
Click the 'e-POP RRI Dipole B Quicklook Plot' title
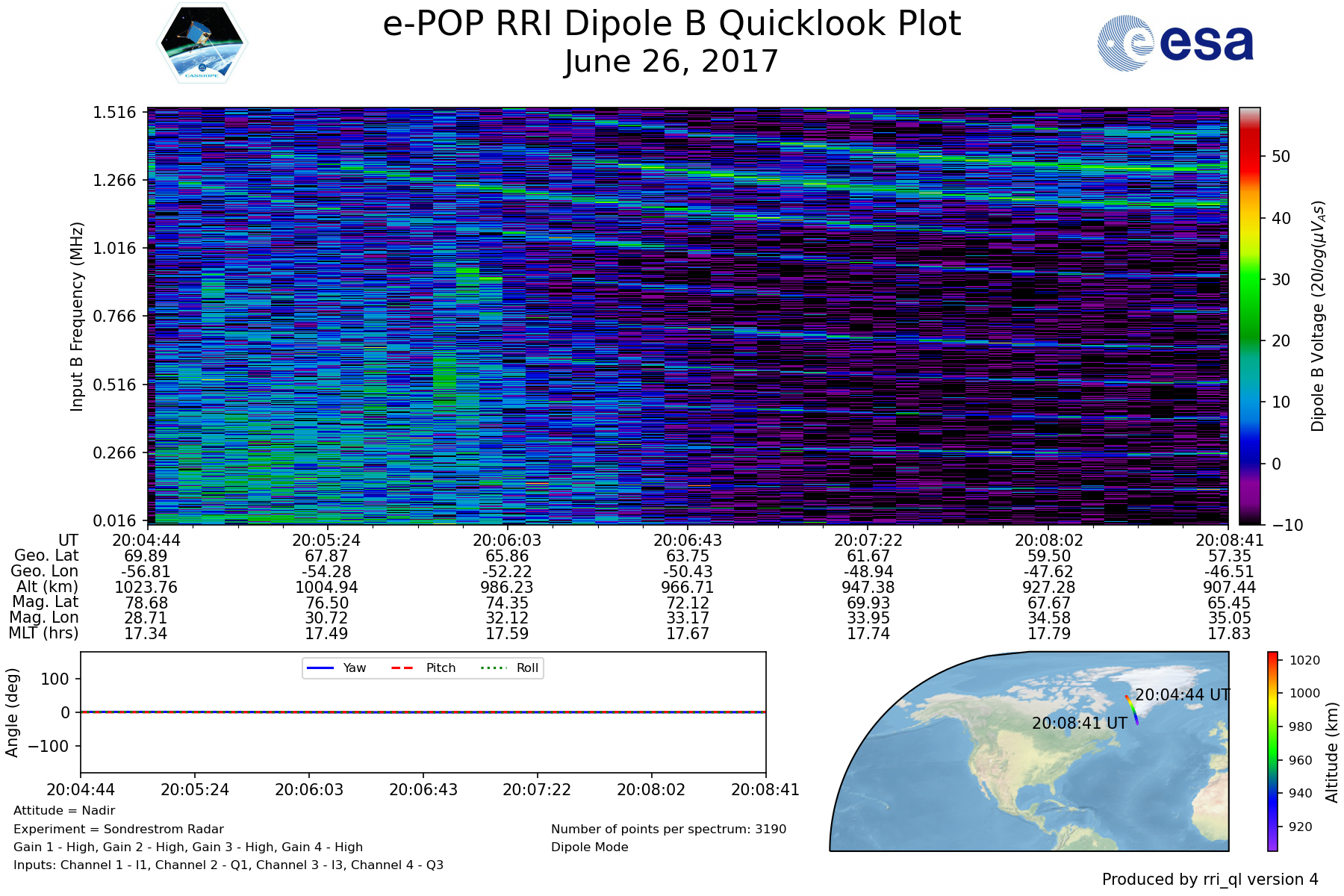pos(671,24)
